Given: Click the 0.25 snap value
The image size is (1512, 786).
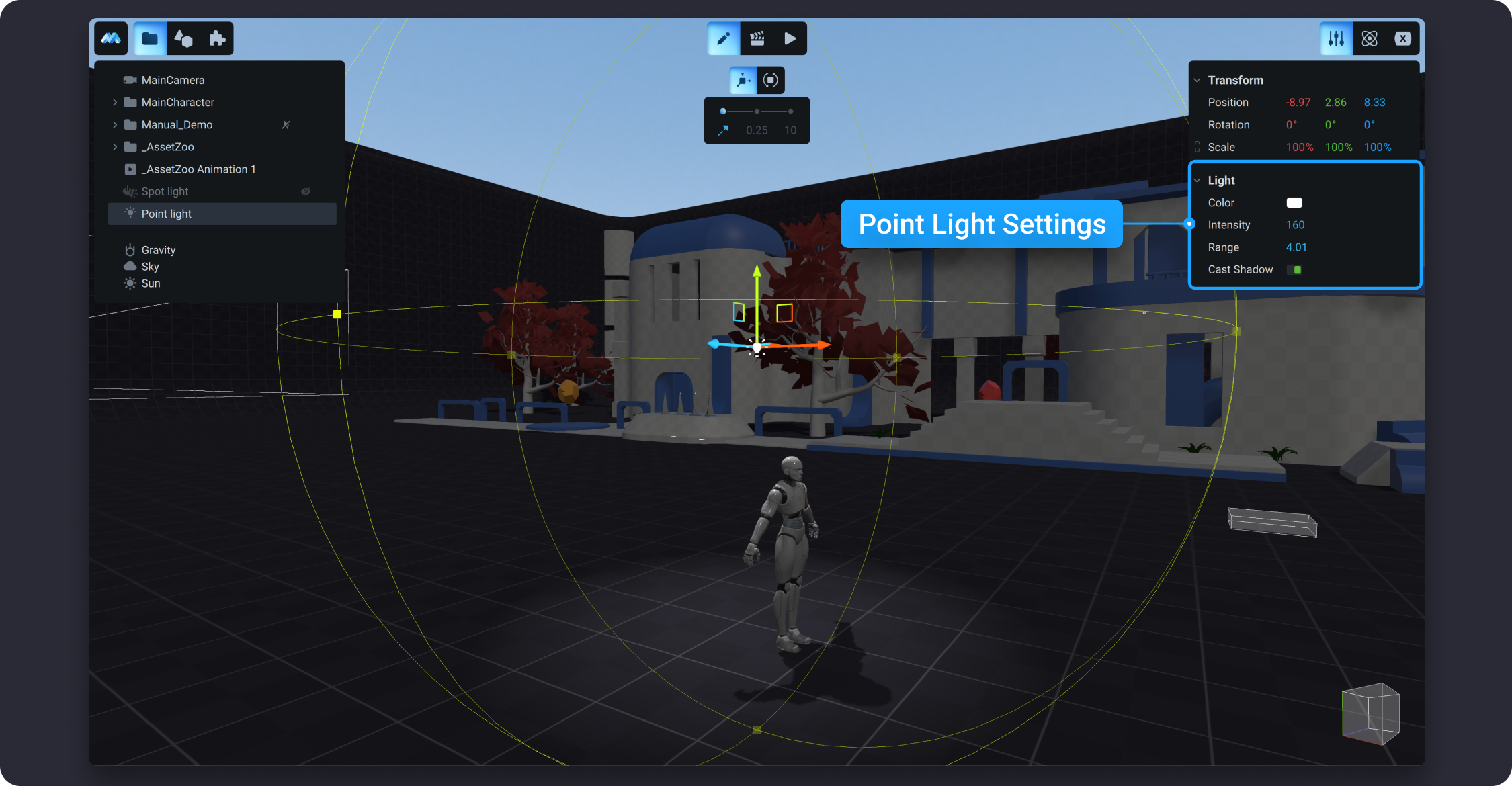Looking at the screenshot, I should click(x=757, y=130).
